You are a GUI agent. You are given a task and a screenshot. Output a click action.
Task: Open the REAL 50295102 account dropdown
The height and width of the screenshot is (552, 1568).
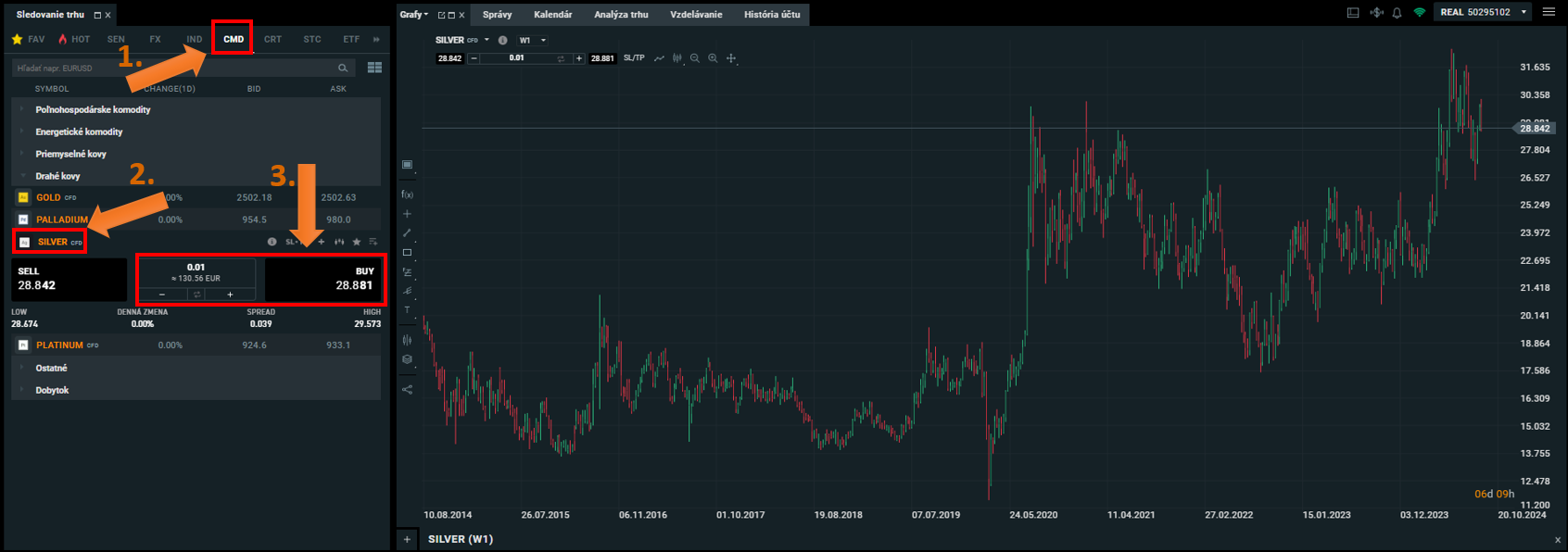pos(1484,12)
